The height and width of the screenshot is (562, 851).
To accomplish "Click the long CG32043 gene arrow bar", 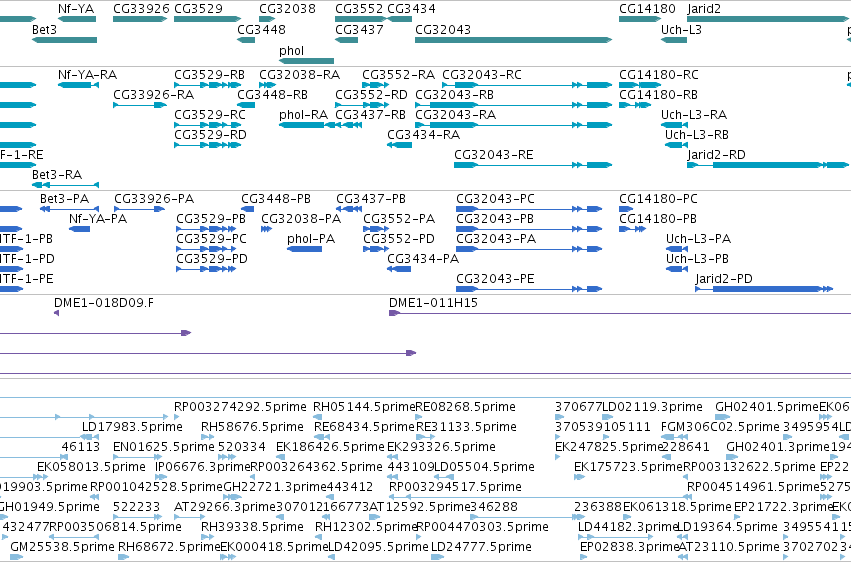I will tap(513, 40).
